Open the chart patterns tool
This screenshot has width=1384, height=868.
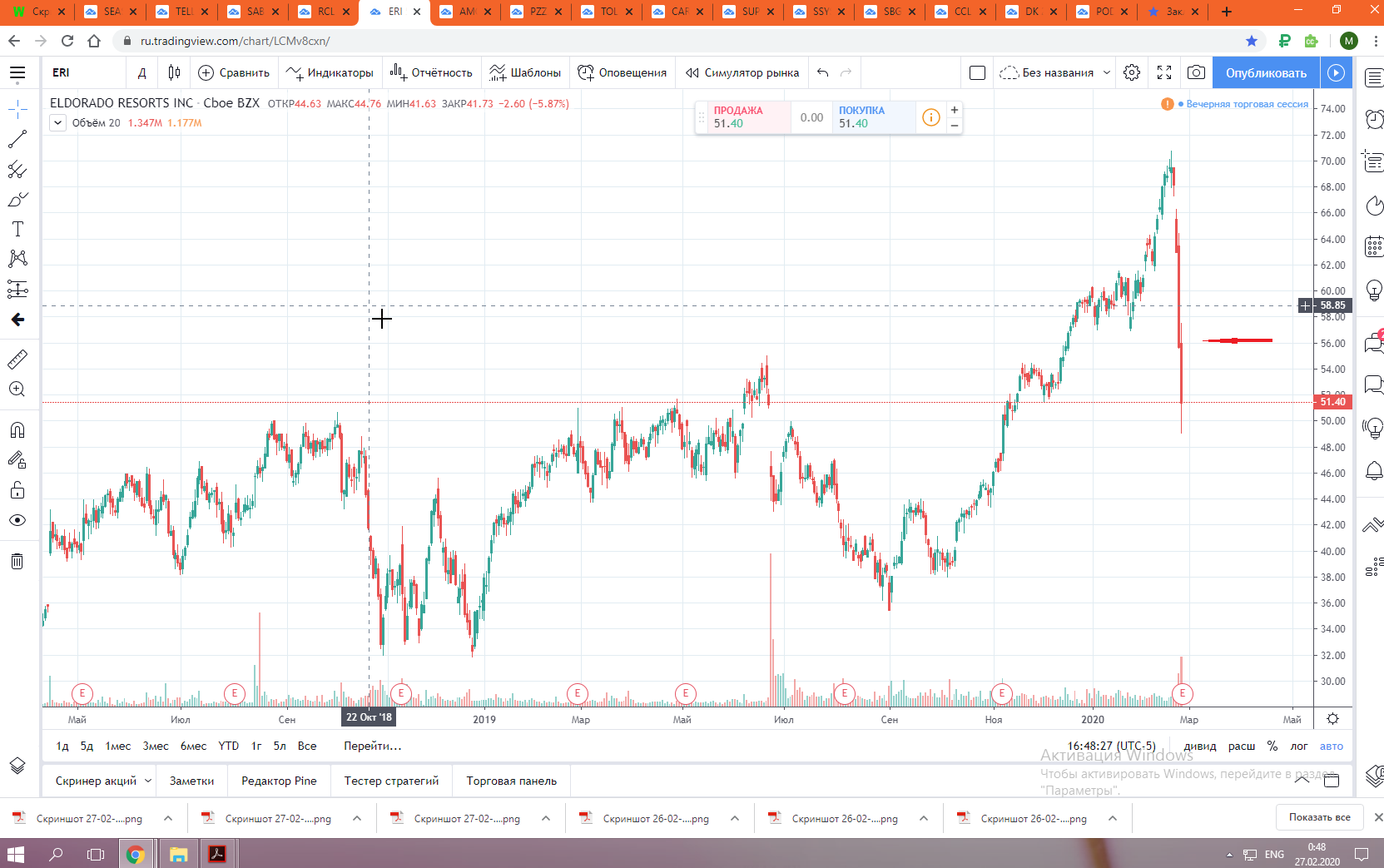[x=17, y=259]
